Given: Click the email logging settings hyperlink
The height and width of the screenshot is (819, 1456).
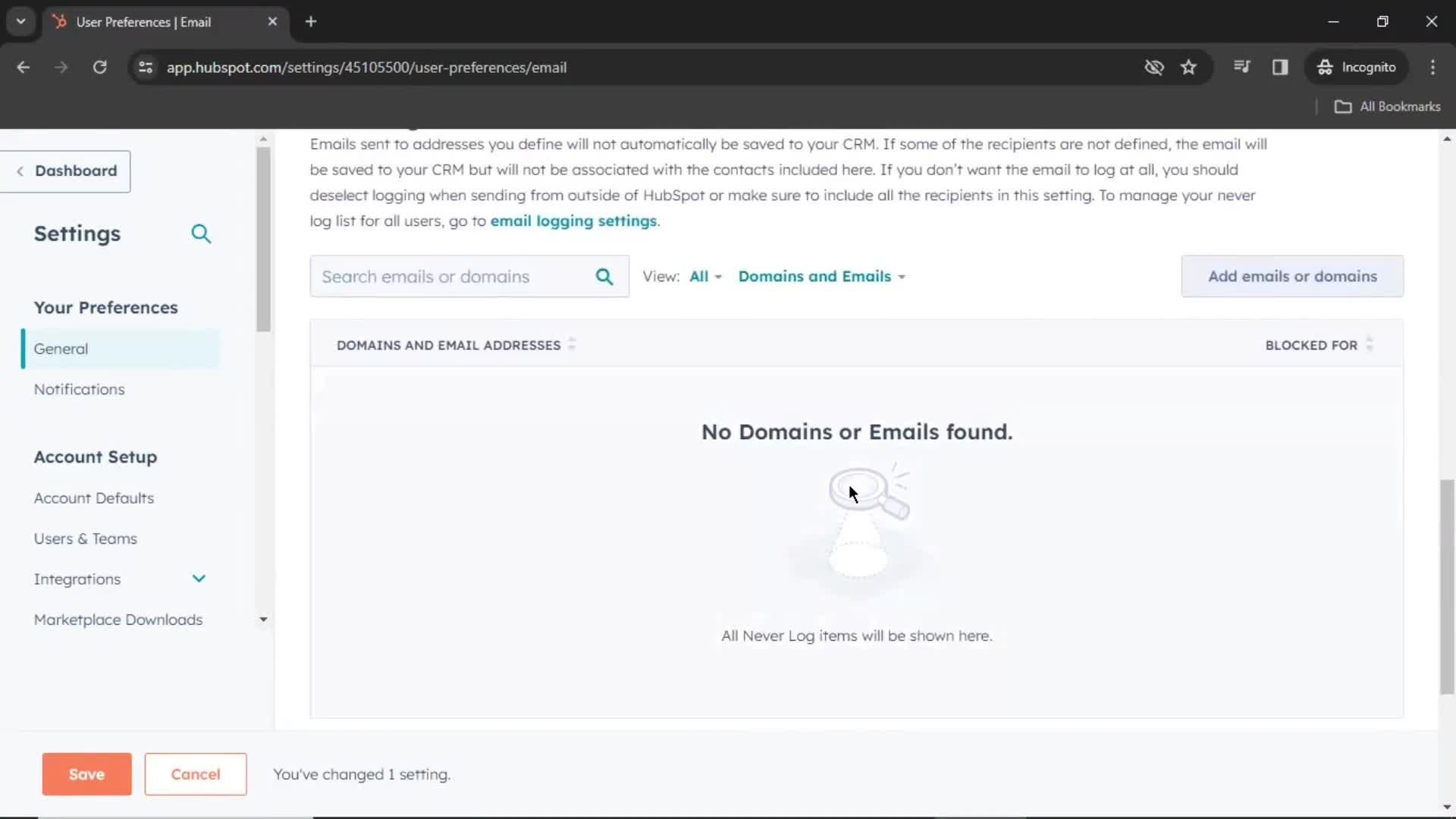Looking at the screenshot, I should pyautogui.click(x=573, y=220).
